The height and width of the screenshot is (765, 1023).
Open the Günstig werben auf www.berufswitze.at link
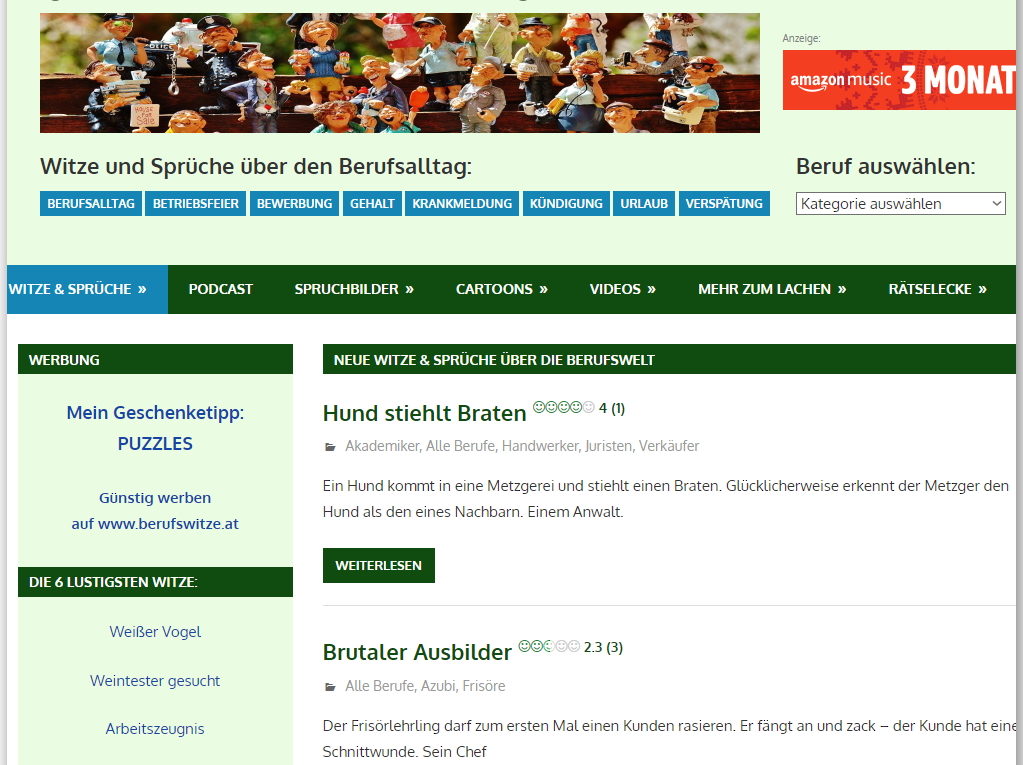pos(155,511)
